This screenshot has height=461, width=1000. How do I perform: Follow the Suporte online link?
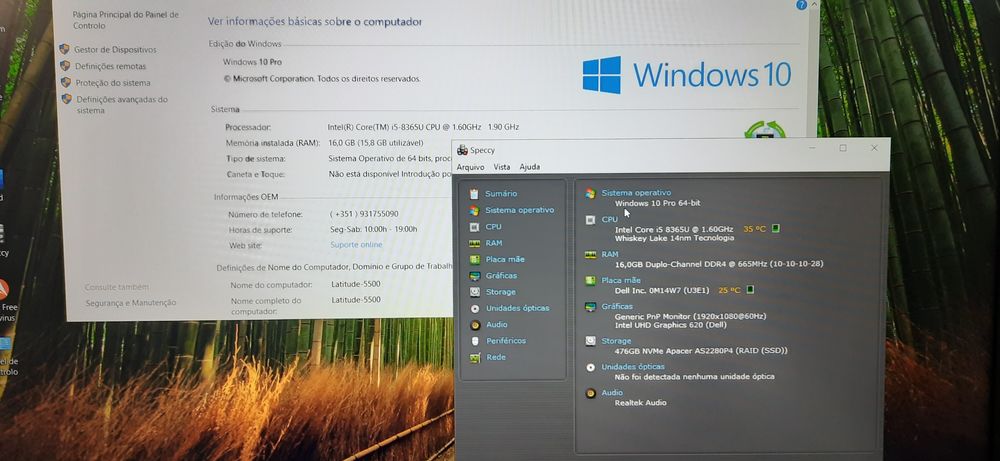coord(357,245)
